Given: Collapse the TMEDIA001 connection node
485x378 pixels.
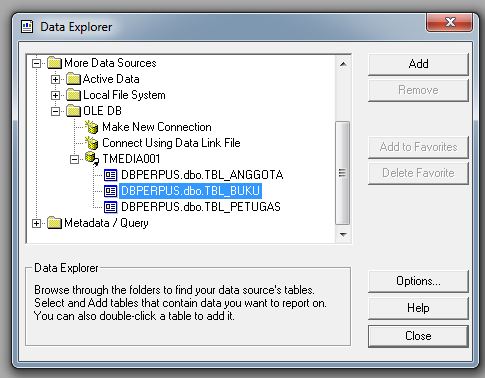Looking at the screenshot, I should [74, 159].
